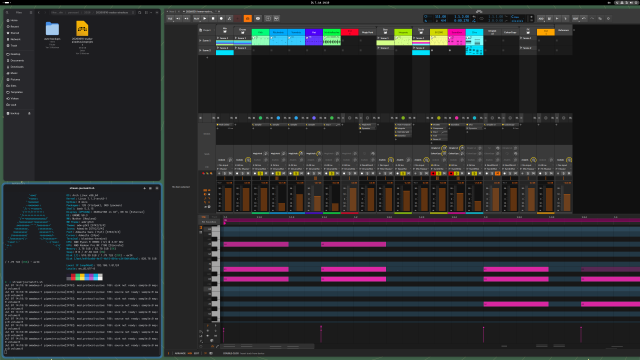Open the PLAY menu in Bitwig toolbar
Image resolution: width=640 pixels, height=360 pixels.
tap(197, 18)
